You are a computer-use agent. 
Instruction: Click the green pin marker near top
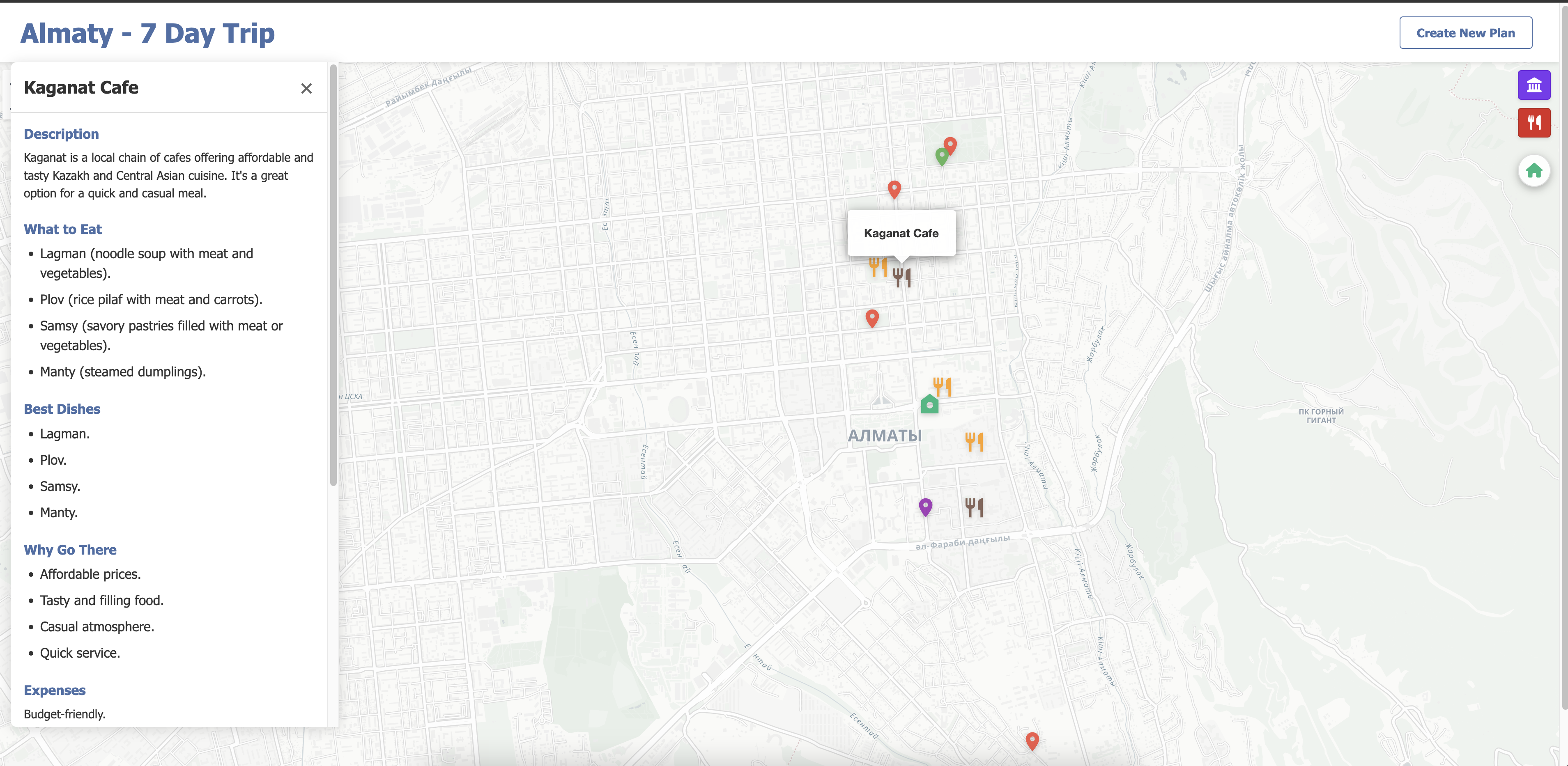tap(942, 156)
